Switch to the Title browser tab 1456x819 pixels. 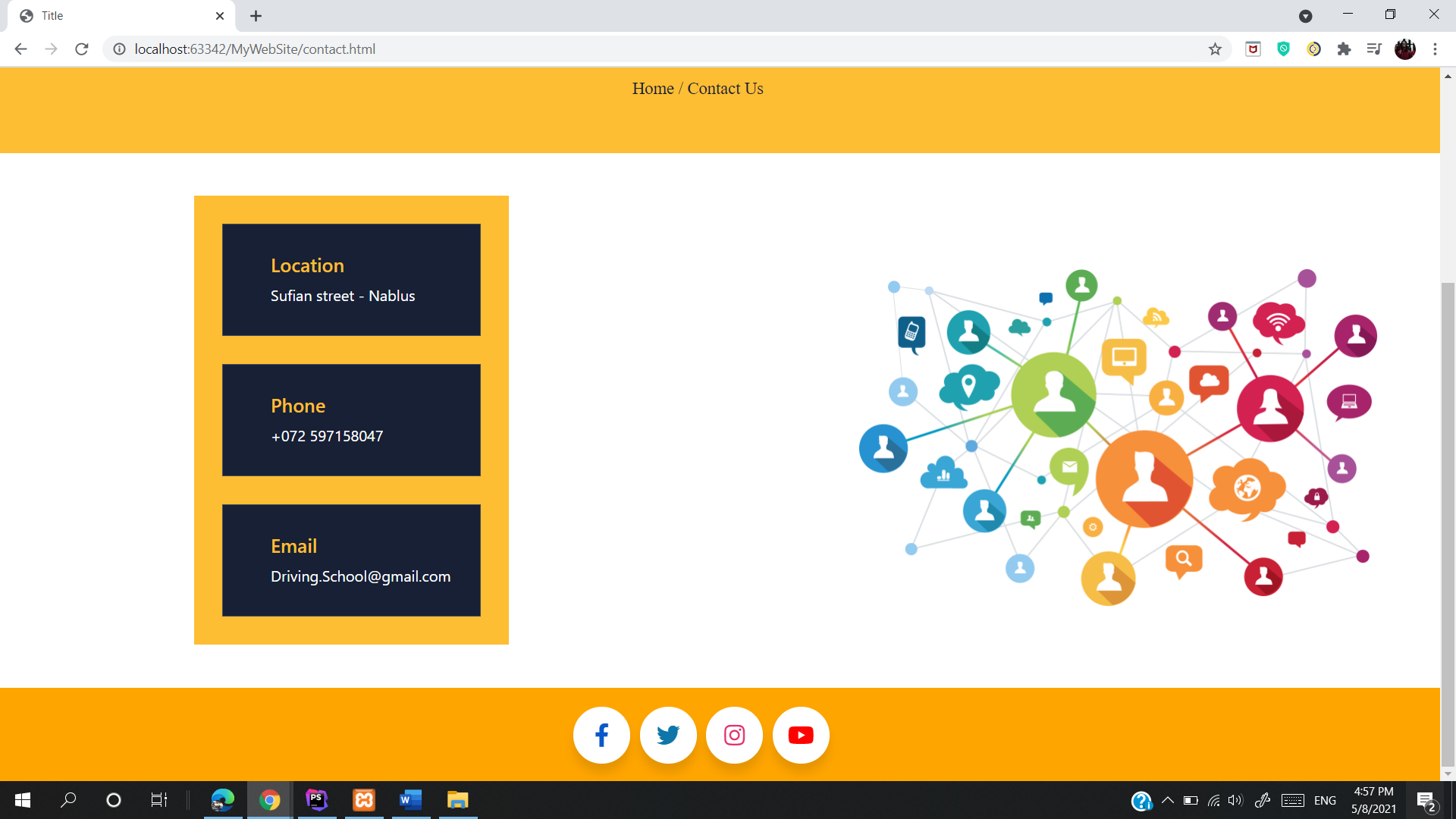pyautogui.click(x=114, y=15)
